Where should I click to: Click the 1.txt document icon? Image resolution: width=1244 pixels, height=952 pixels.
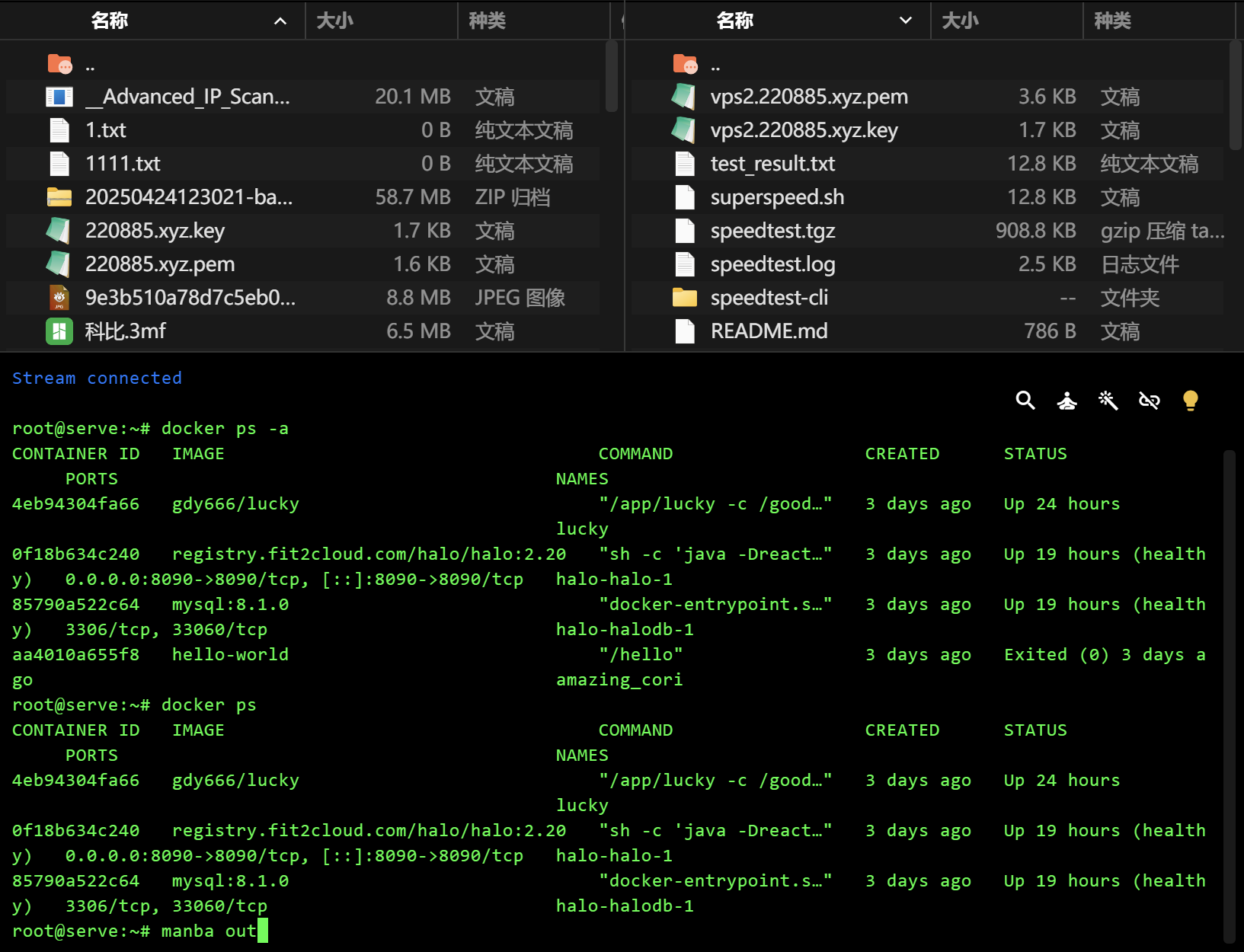59,130
